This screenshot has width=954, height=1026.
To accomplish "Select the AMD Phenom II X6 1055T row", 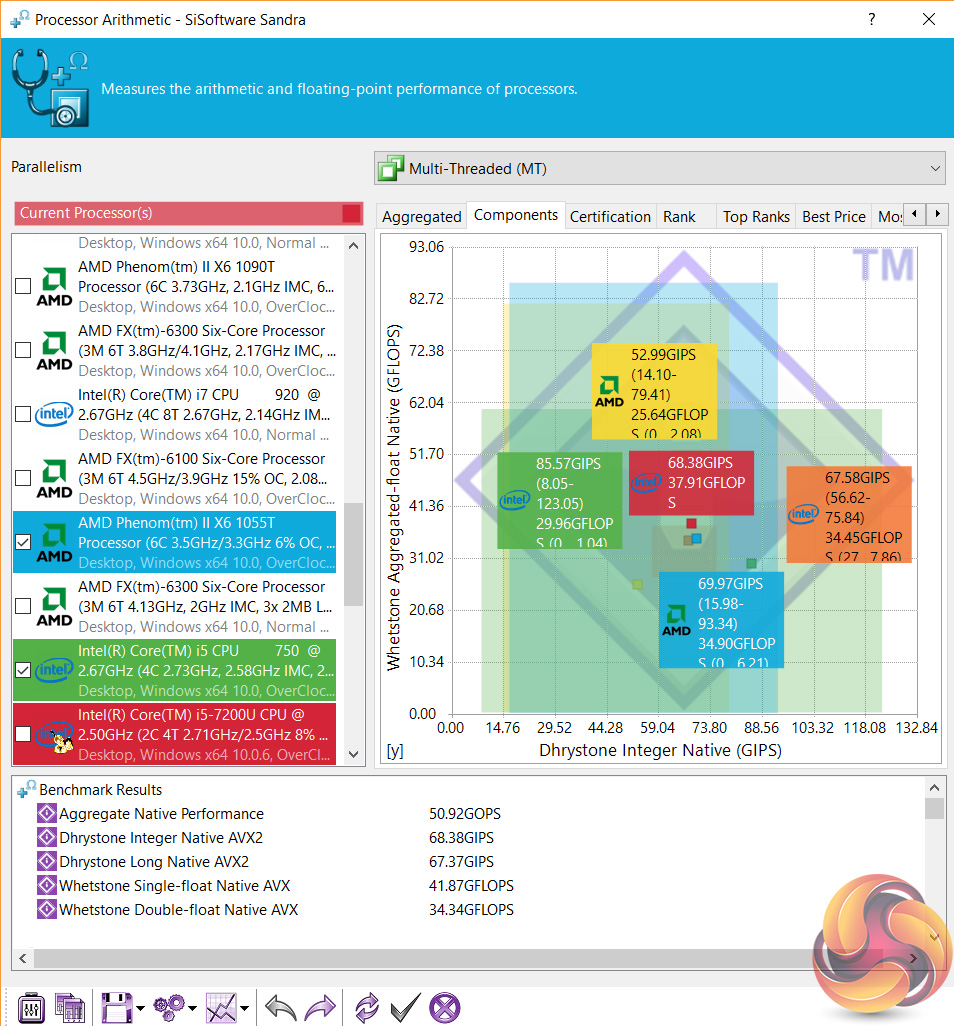I will (x=175, y=542).
